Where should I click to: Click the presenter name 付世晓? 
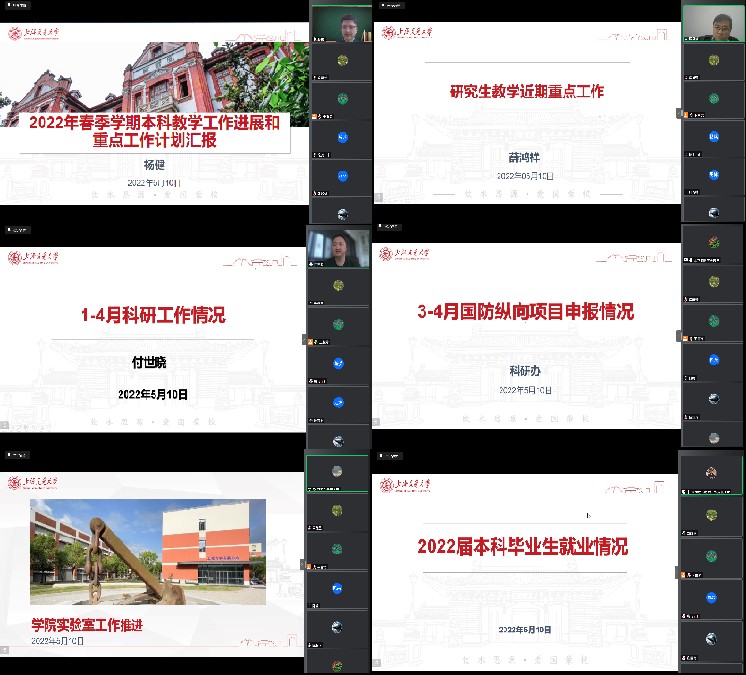point(153,363)
